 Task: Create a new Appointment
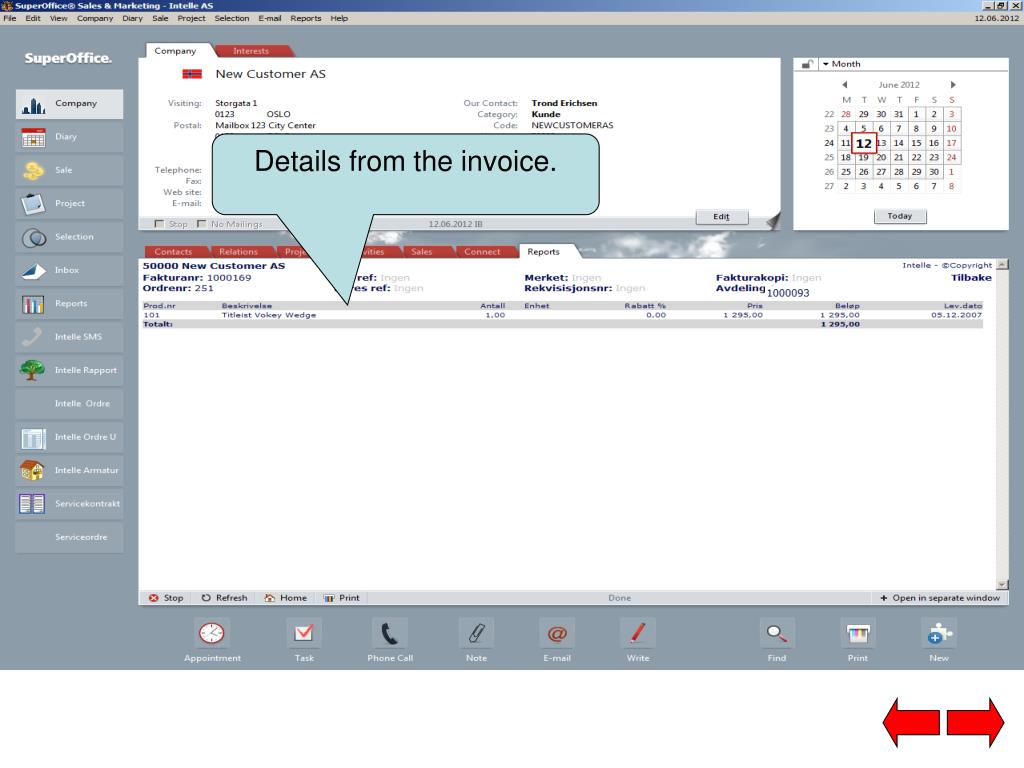pyautogui.click(x=212, y=633)
